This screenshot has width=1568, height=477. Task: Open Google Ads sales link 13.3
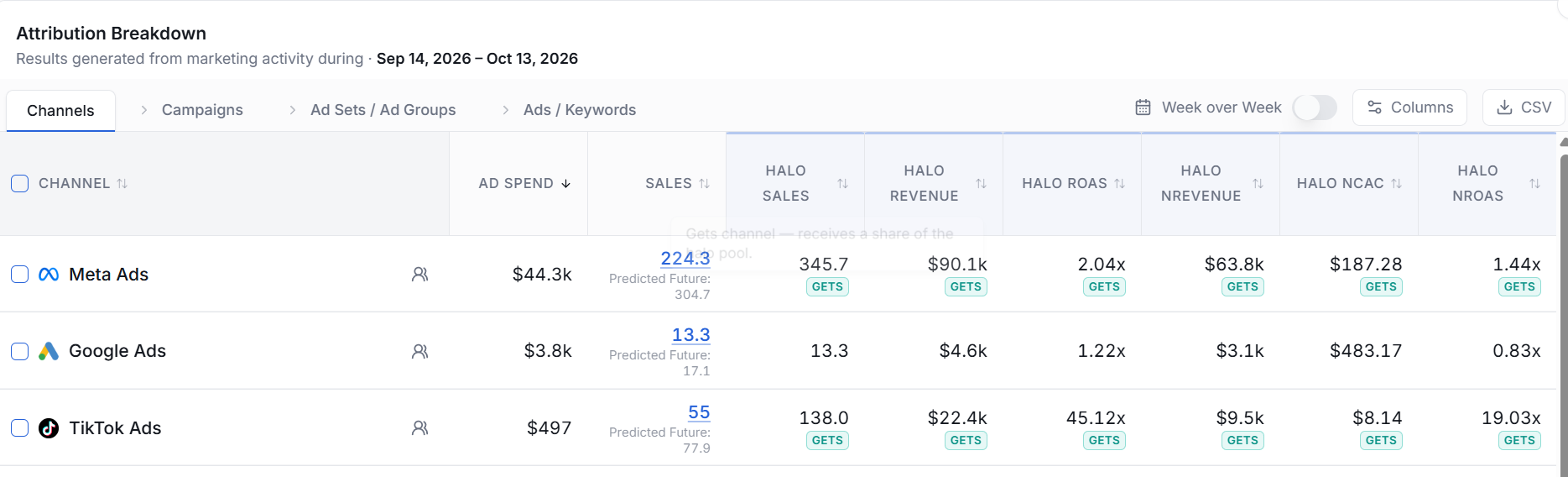coord(691,335)
